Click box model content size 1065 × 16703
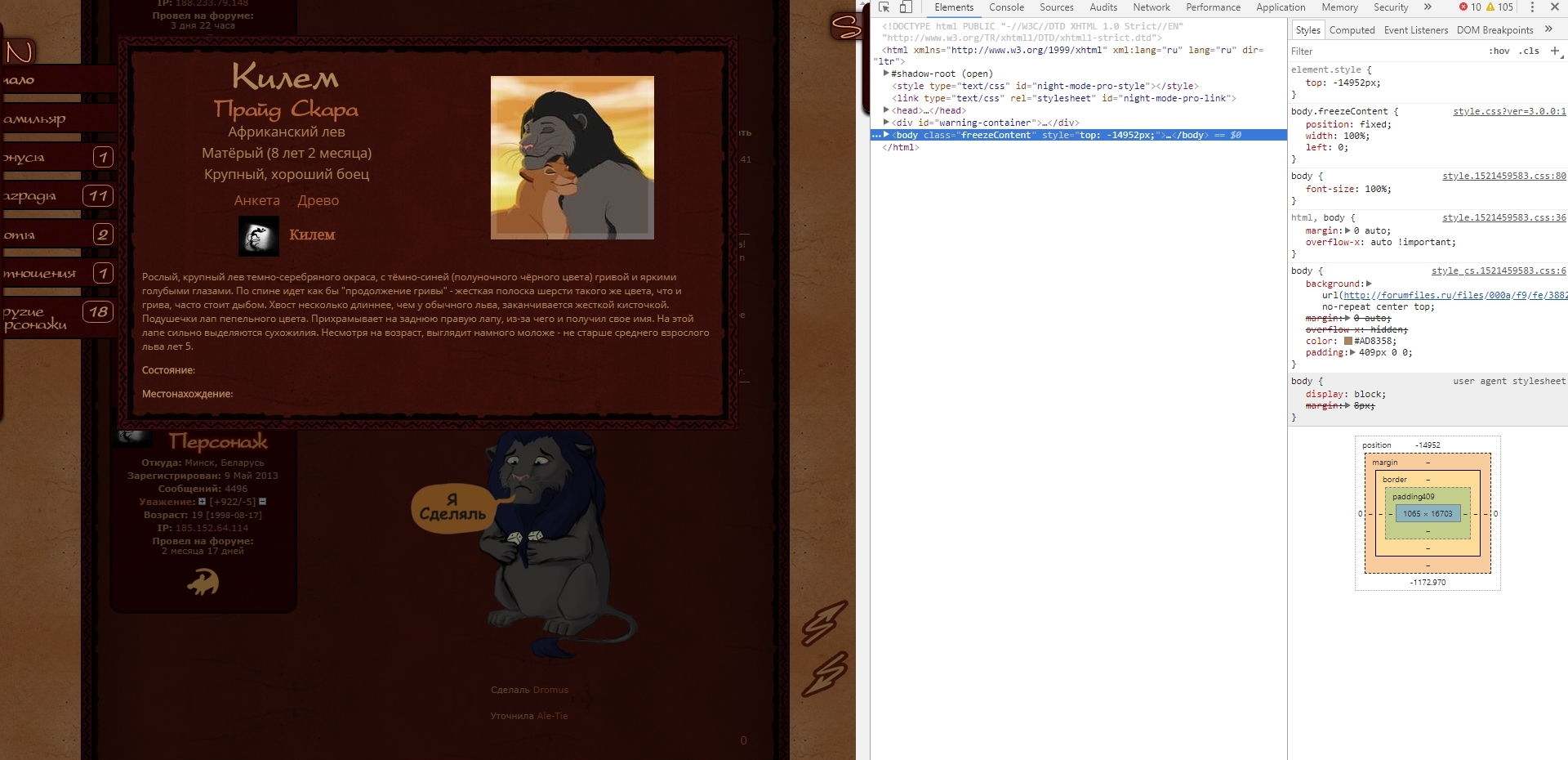1568x760 pixels. pos(1428,514)
